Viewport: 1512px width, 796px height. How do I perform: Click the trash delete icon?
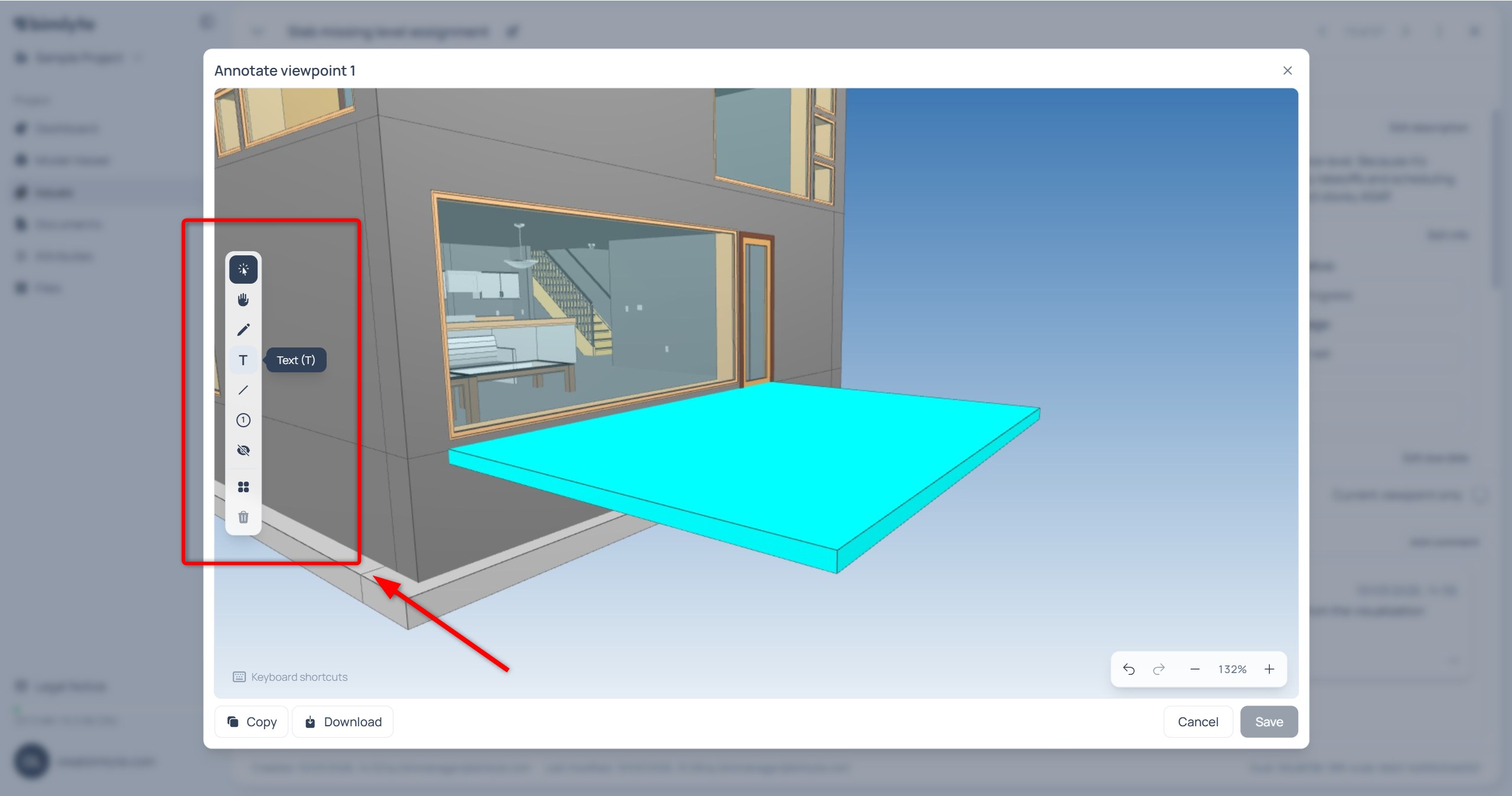point(243,517)
